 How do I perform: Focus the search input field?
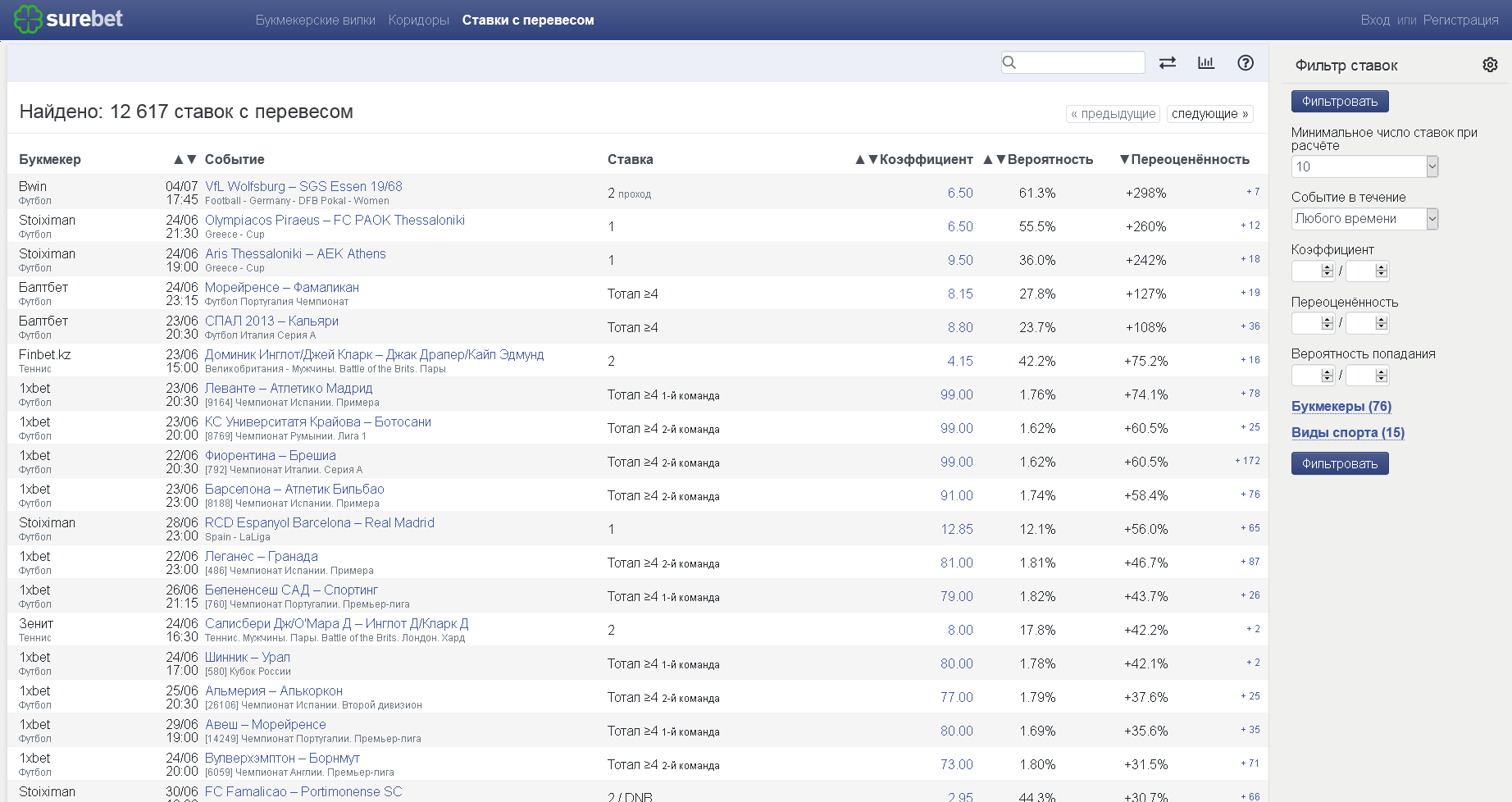point(1073,62)
